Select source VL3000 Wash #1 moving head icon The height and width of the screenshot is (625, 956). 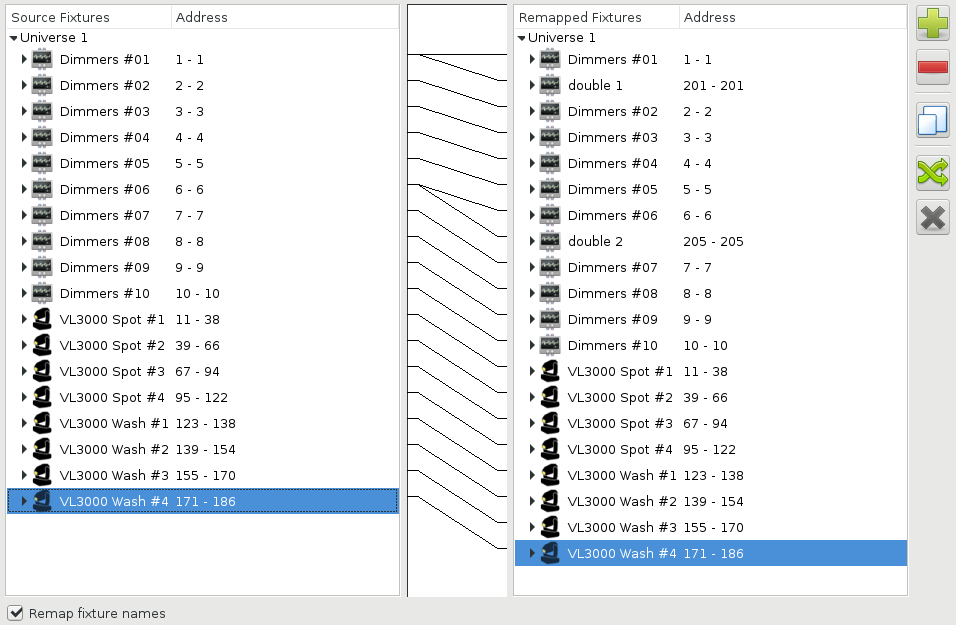(42, 423)
